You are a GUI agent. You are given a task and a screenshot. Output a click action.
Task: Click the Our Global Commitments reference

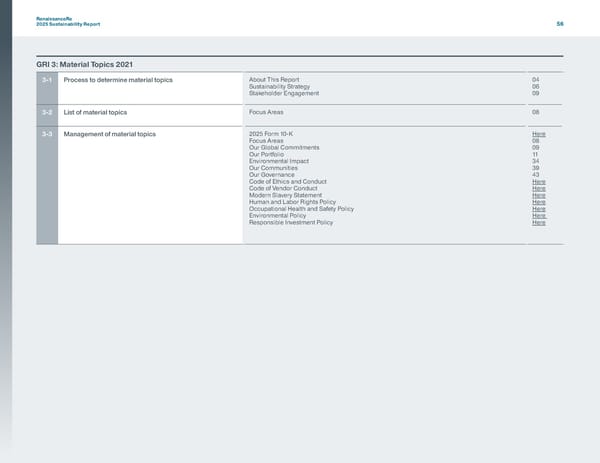(x=284, y=148)
